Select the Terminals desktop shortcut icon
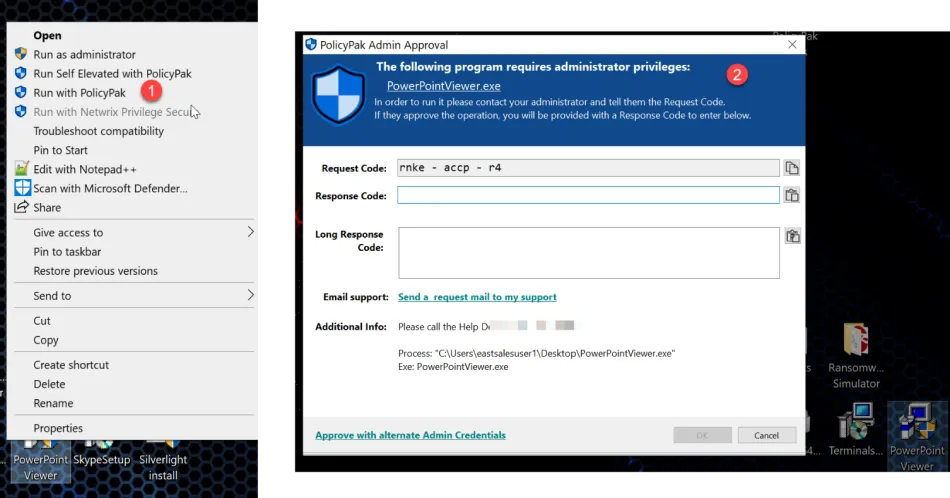 856,424
